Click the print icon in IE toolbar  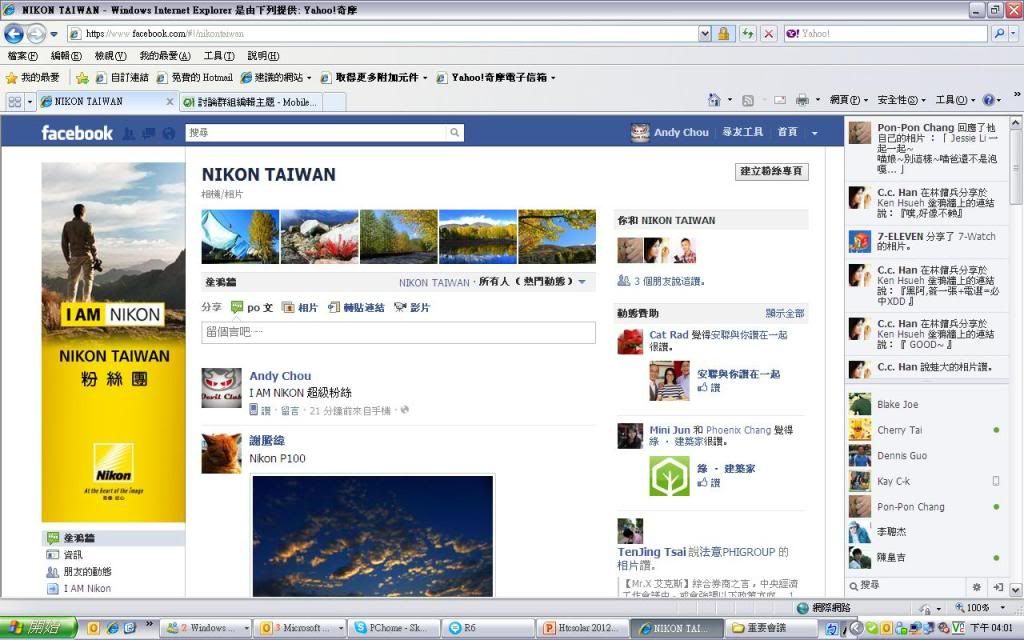802,101
